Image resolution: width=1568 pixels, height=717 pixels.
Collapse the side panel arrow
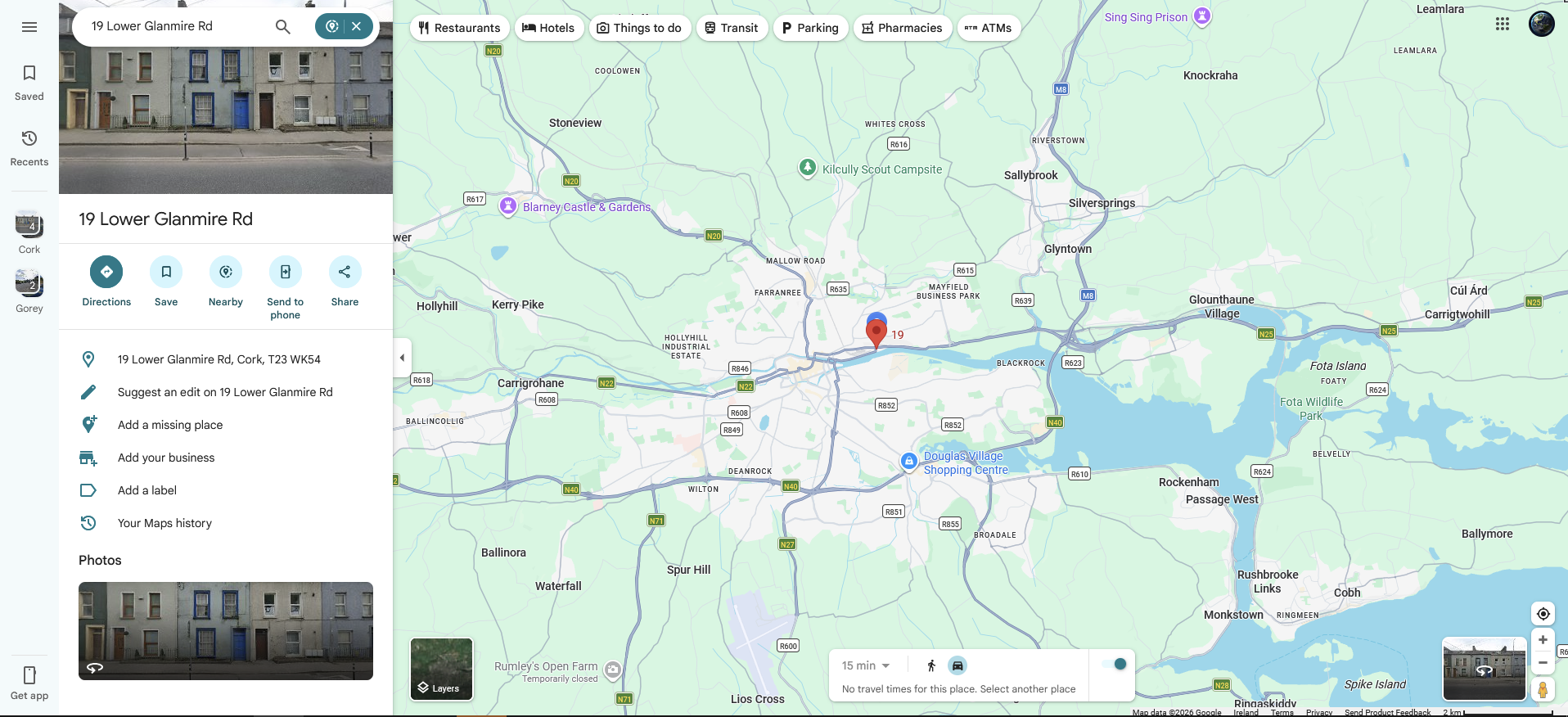click(402, 358)
